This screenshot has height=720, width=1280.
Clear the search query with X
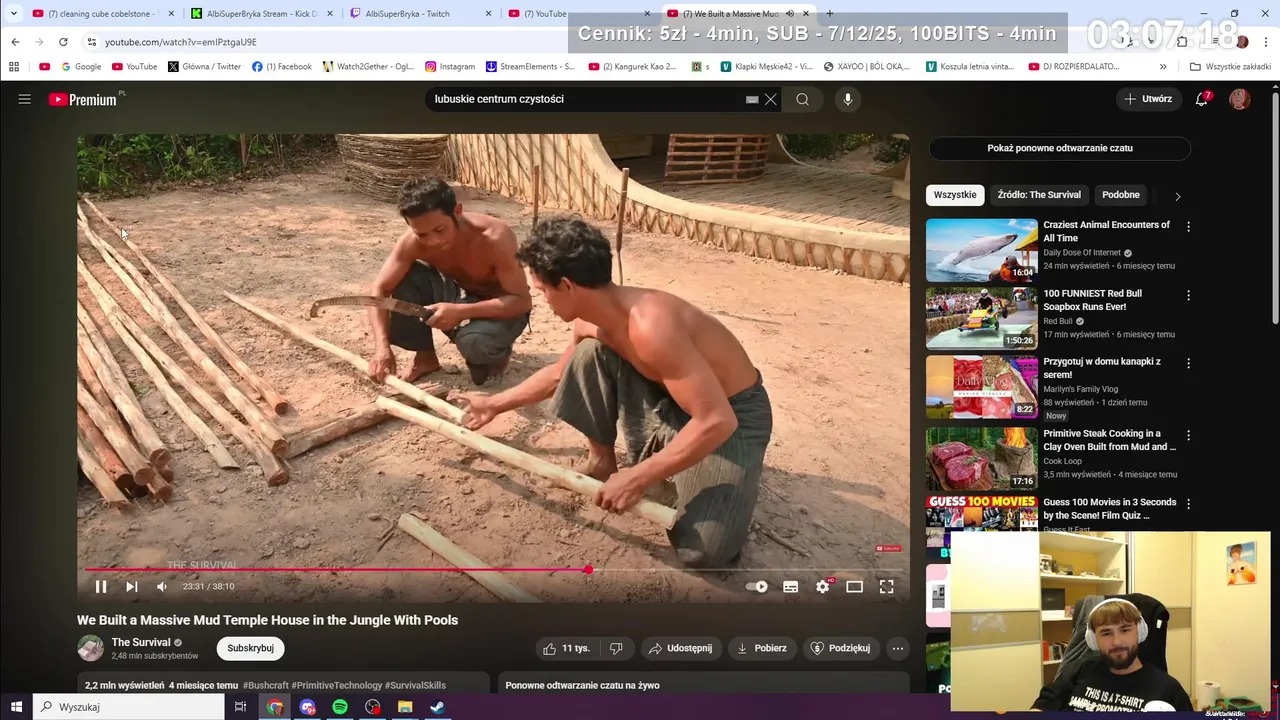coord(771,99)
